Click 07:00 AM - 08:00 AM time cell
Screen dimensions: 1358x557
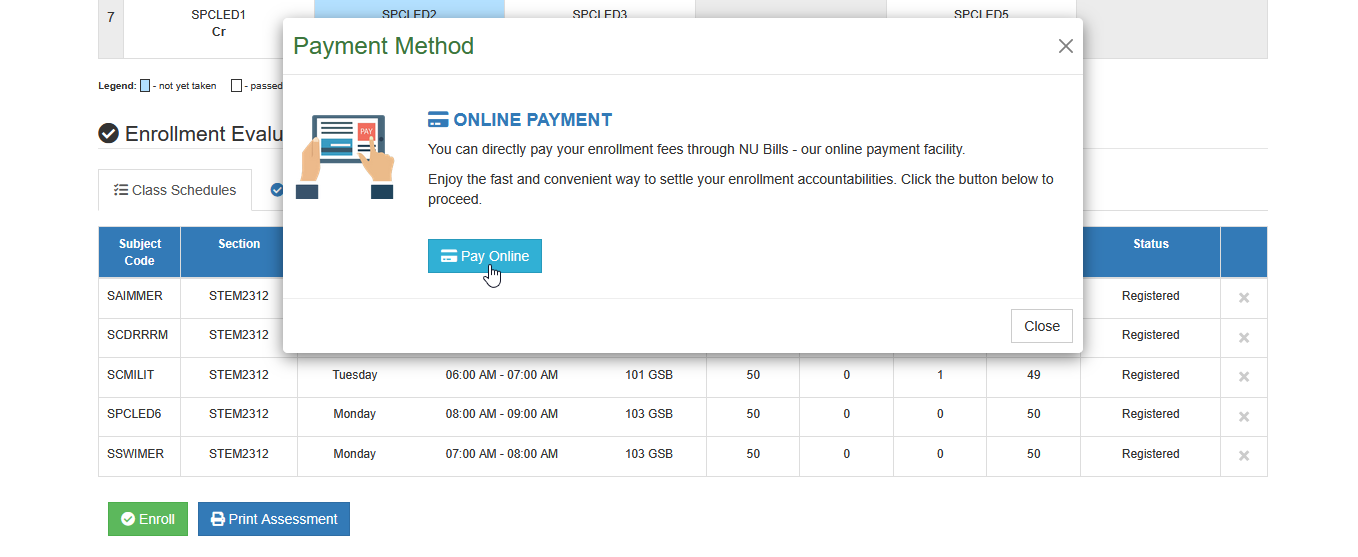tap(502, 454)
